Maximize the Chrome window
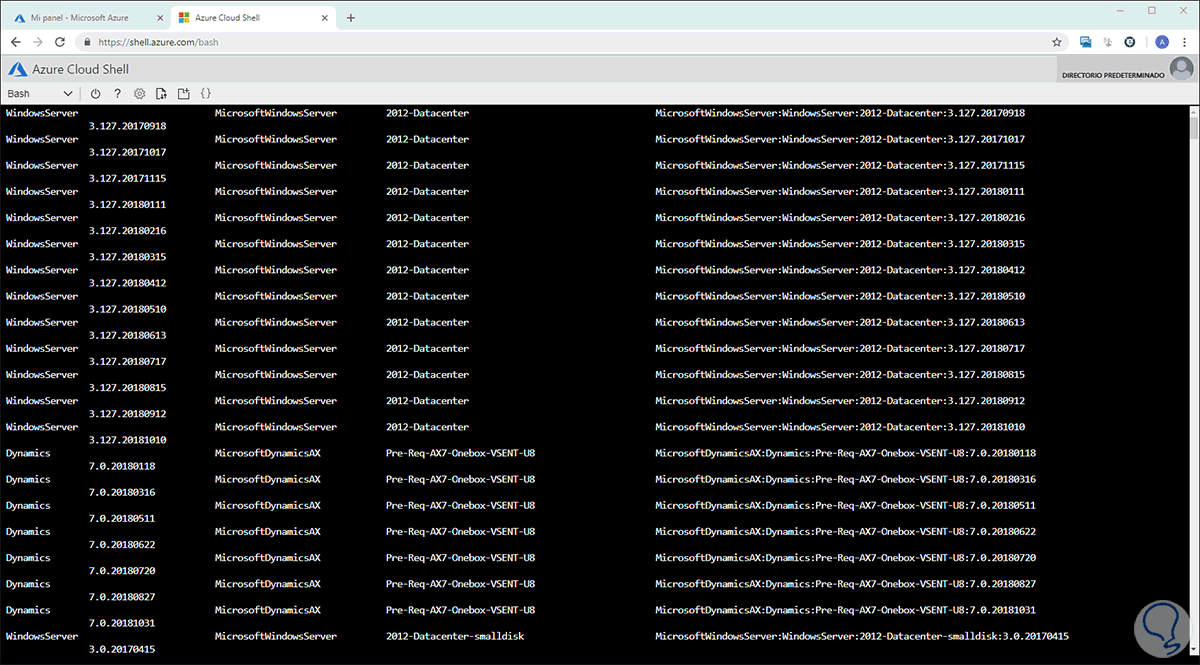Screen dimensions: 1200x665 [x=1152, y=11]
